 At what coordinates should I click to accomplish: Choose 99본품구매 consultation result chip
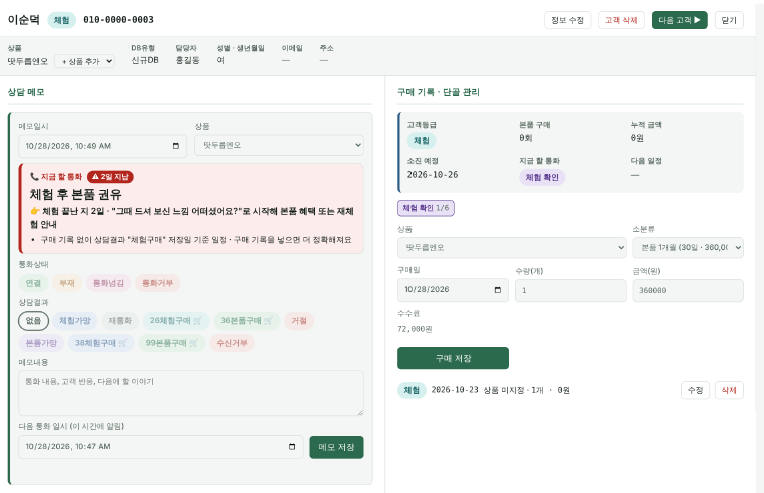(x=172, y=343)
